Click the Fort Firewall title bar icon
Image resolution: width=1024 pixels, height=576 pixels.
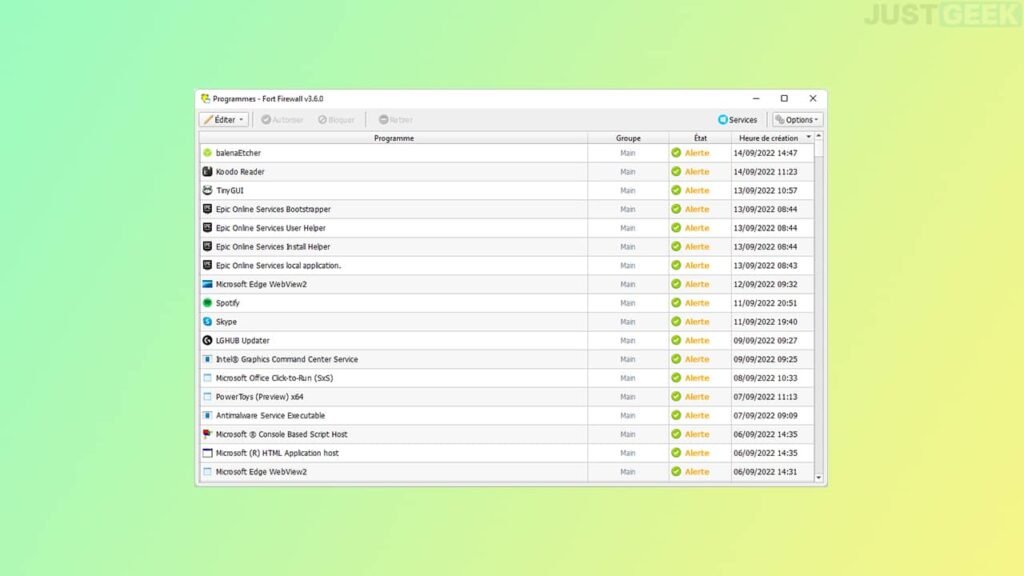pyautogui.click(x=206, y=99)
